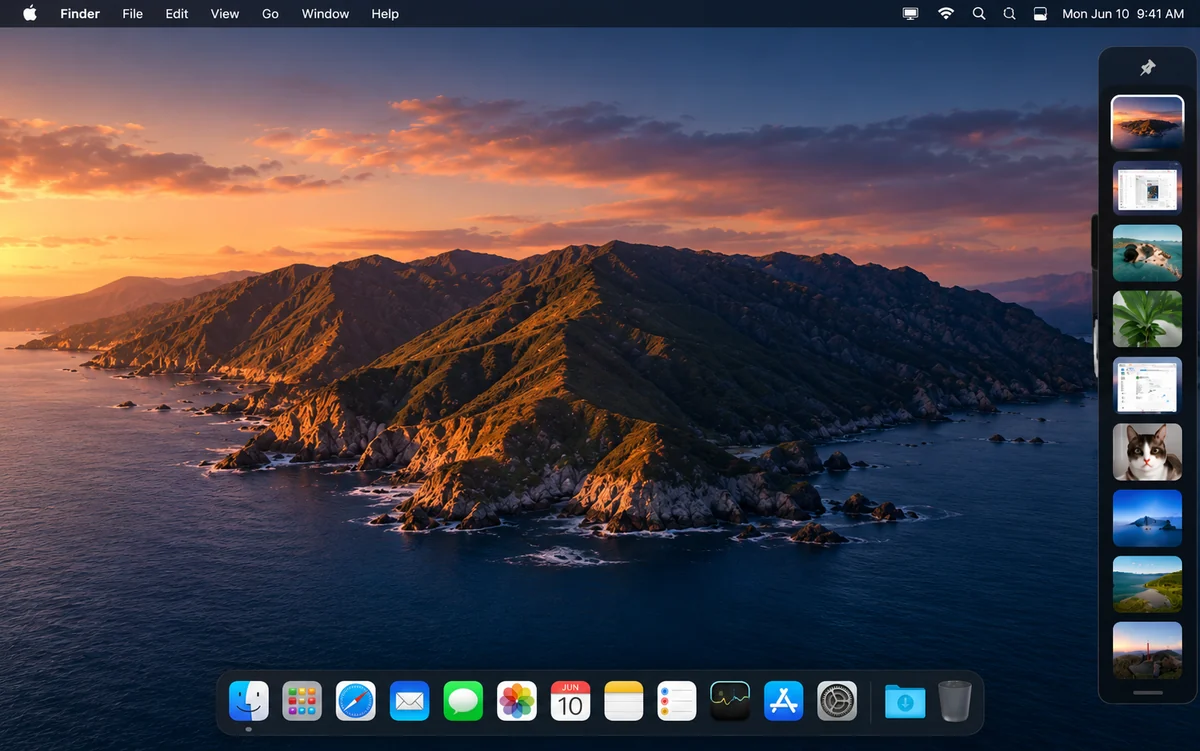The height and width of the screenshot is (751, 1200).
Task: Open the Window menu
Action: [x=326, y=14]
